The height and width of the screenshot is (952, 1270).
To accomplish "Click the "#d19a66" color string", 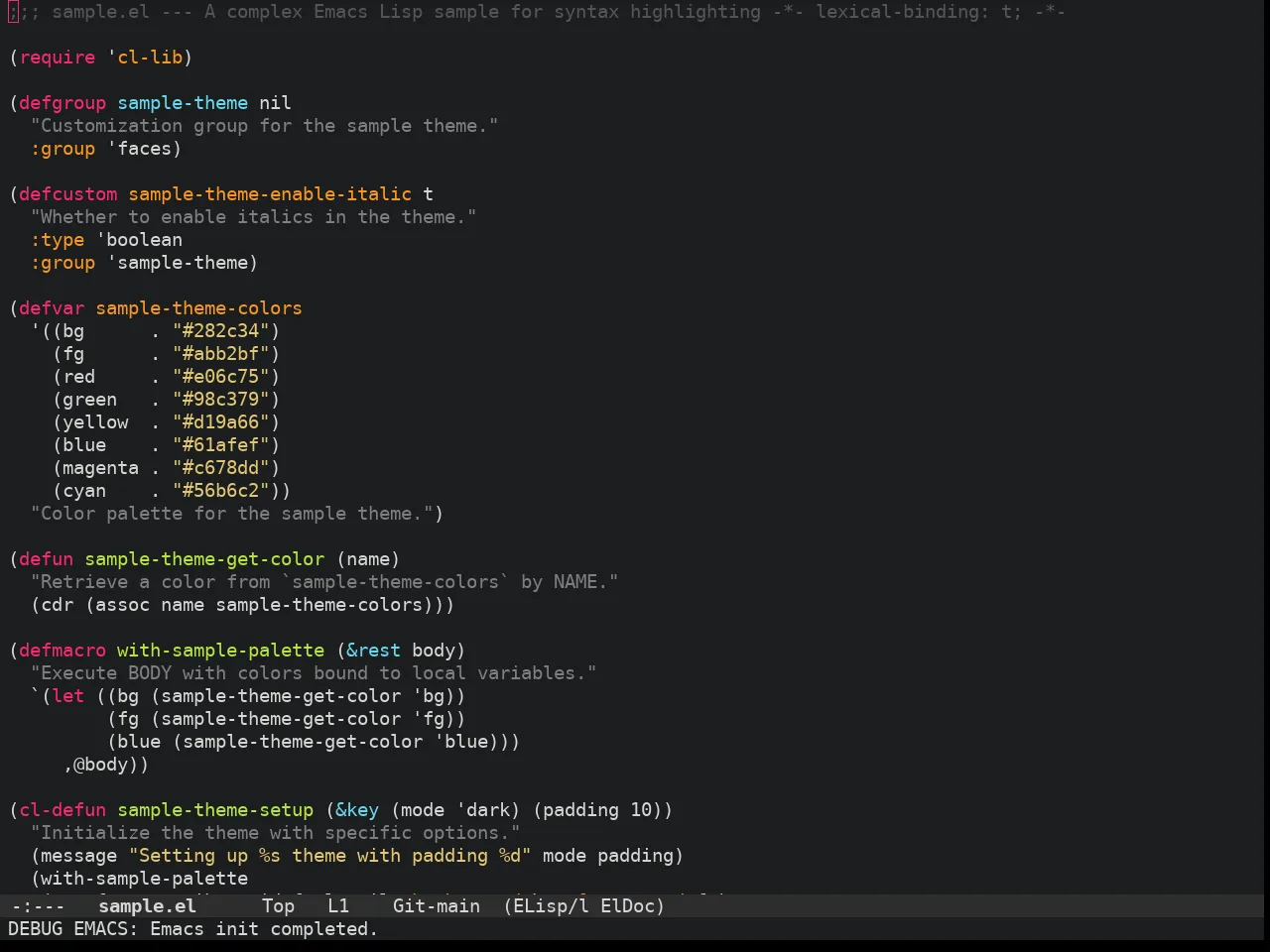I will tap(221, 422).
